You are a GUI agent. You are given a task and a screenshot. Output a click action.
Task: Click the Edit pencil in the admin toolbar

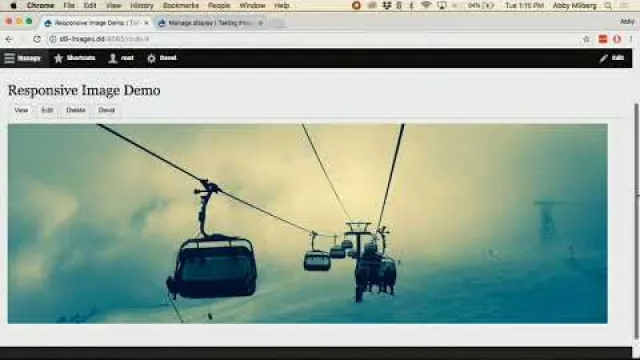tap(612, 58)
